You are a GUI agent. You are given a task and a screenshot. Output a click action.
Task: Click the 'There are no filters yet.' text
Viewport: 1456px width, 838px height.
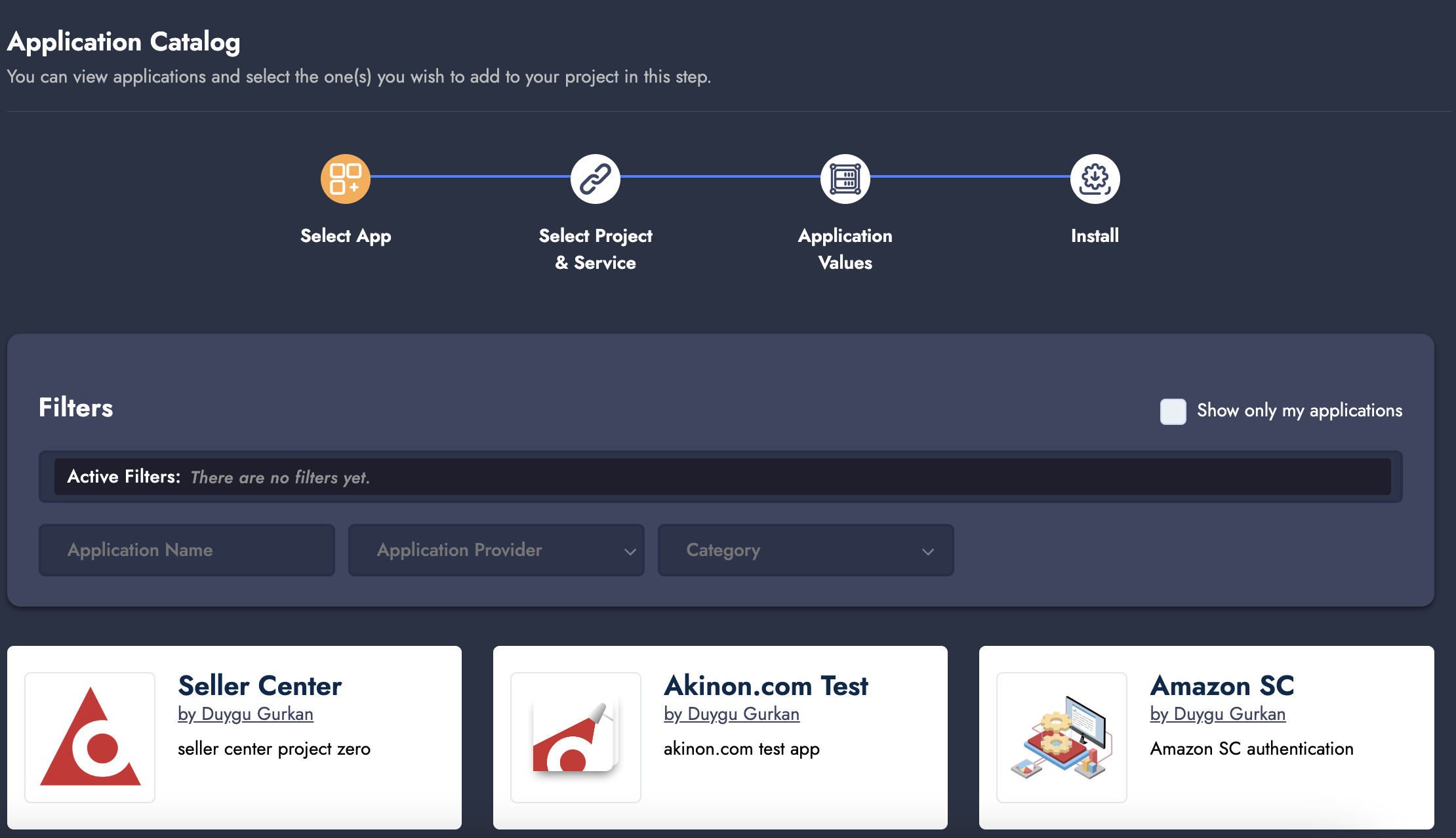(x=280, y=477)
